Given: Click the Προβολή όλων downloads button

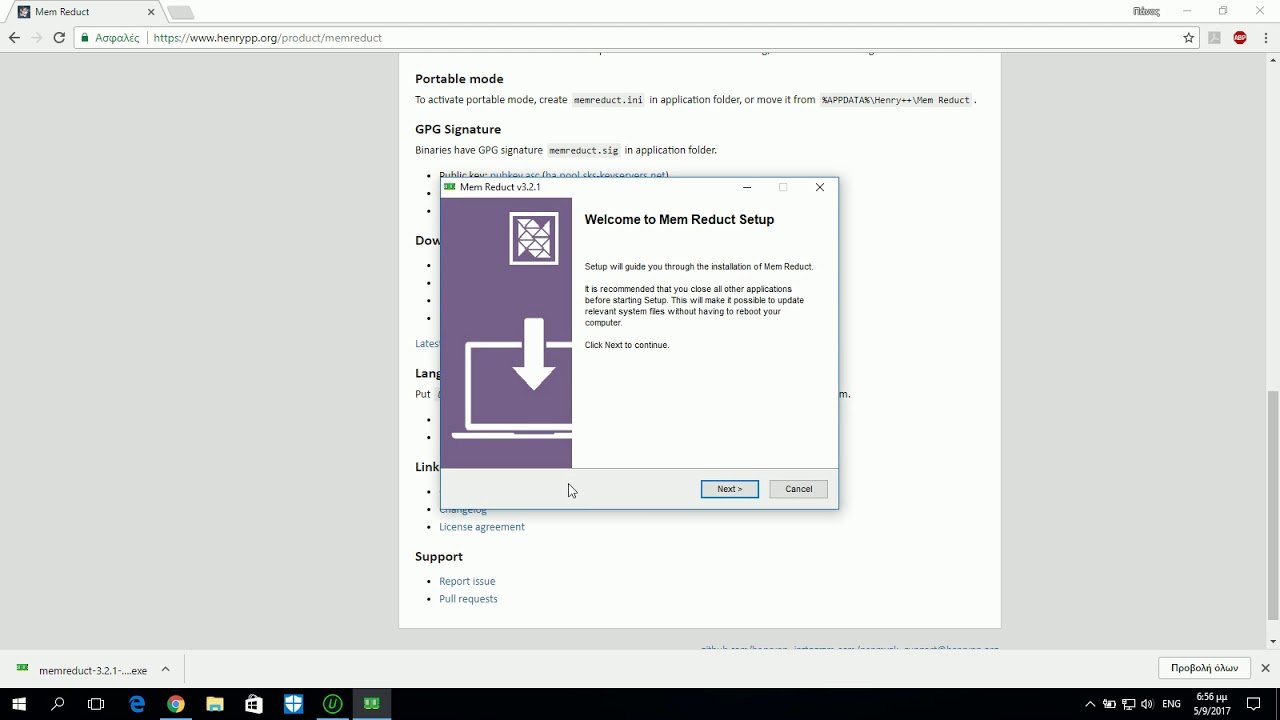Looking at the screenshot, I should [x=1205, y=668].
